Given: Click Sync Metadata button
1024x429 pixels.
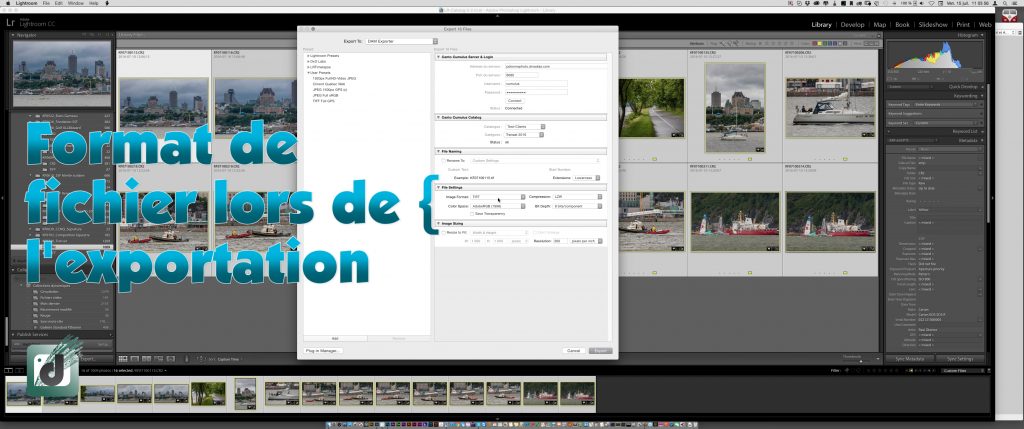Looking at the screenshot, I should pos(909,358).
